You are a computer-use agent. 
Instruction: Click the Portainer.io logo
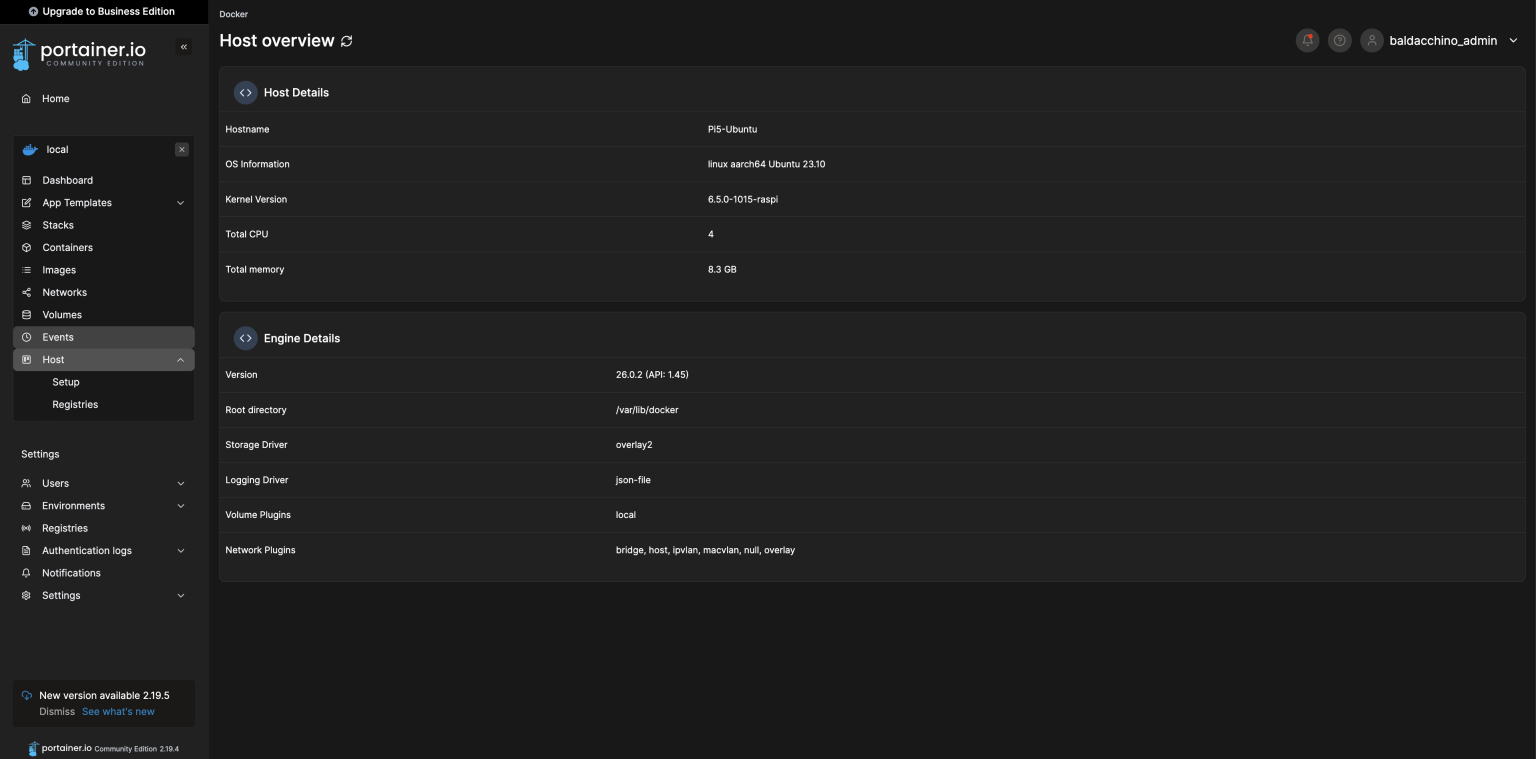(80, 54)
